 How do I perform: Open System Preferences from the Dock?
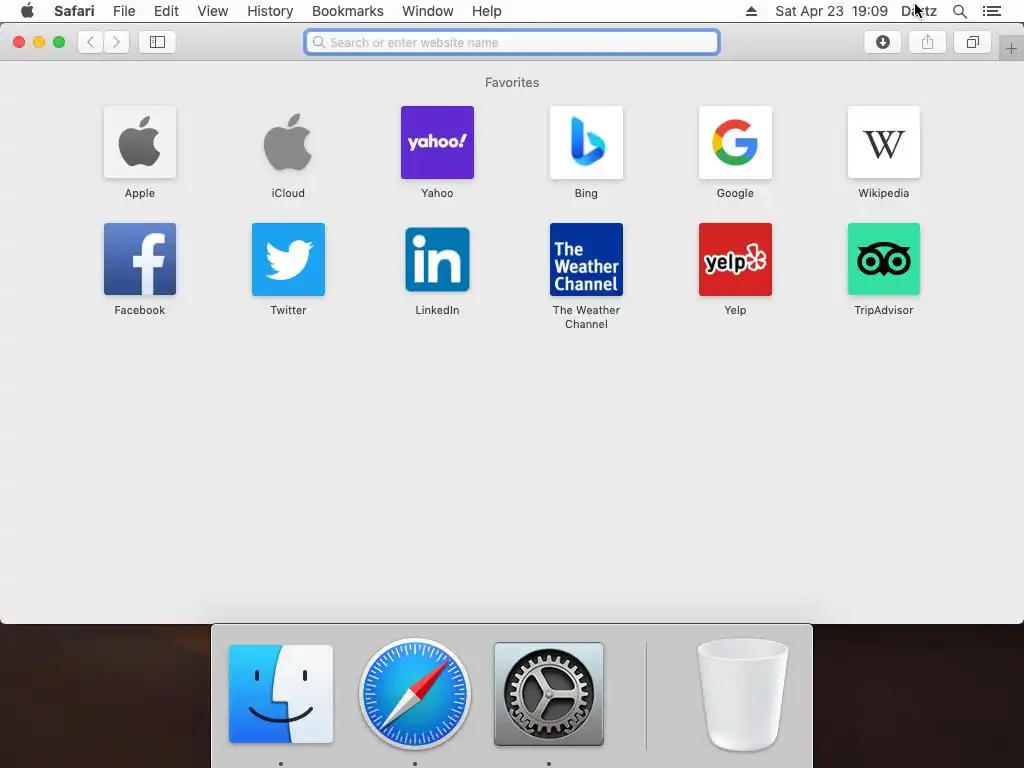click(549, 694)
